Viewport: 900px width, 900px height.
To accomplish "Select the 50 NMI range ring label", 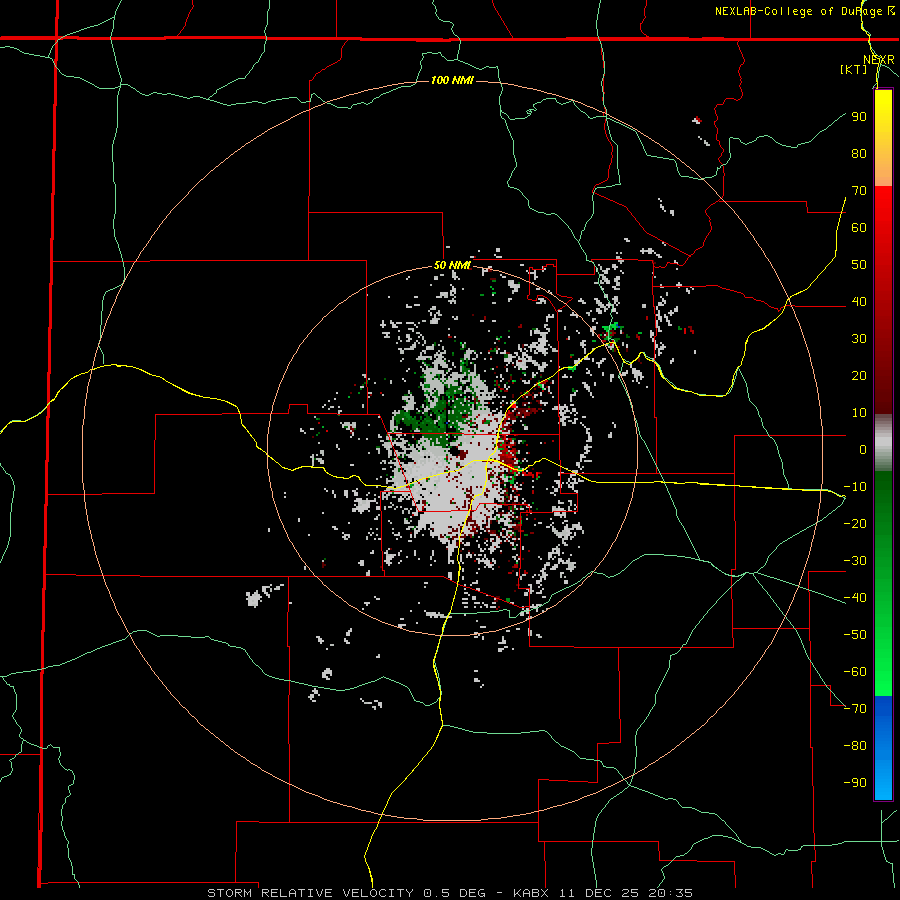I will tap(452, 265).
